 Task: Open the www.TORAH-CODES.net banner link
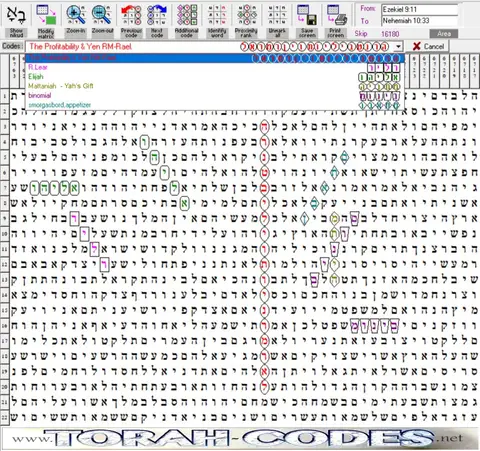(240, 439)
